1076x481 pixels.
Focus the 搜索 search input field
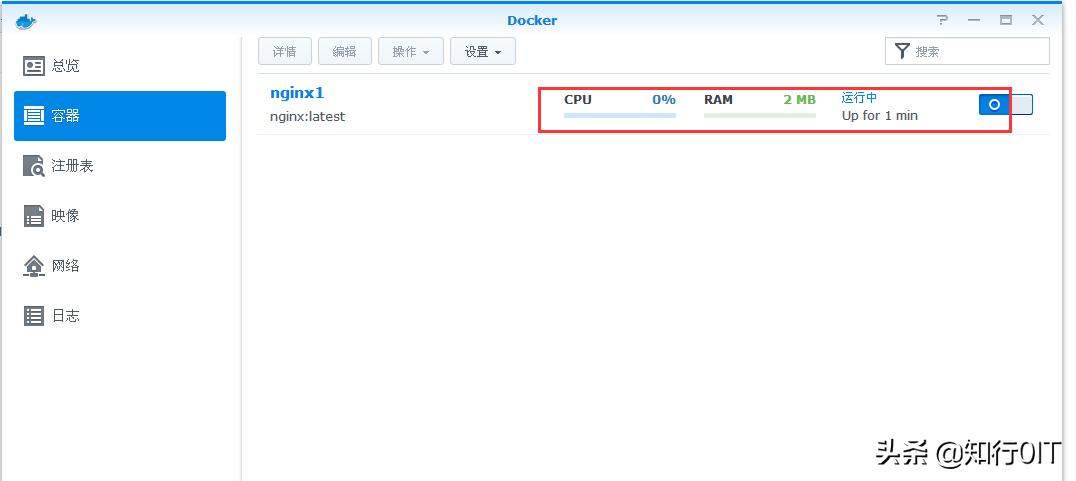pos(968,51)
